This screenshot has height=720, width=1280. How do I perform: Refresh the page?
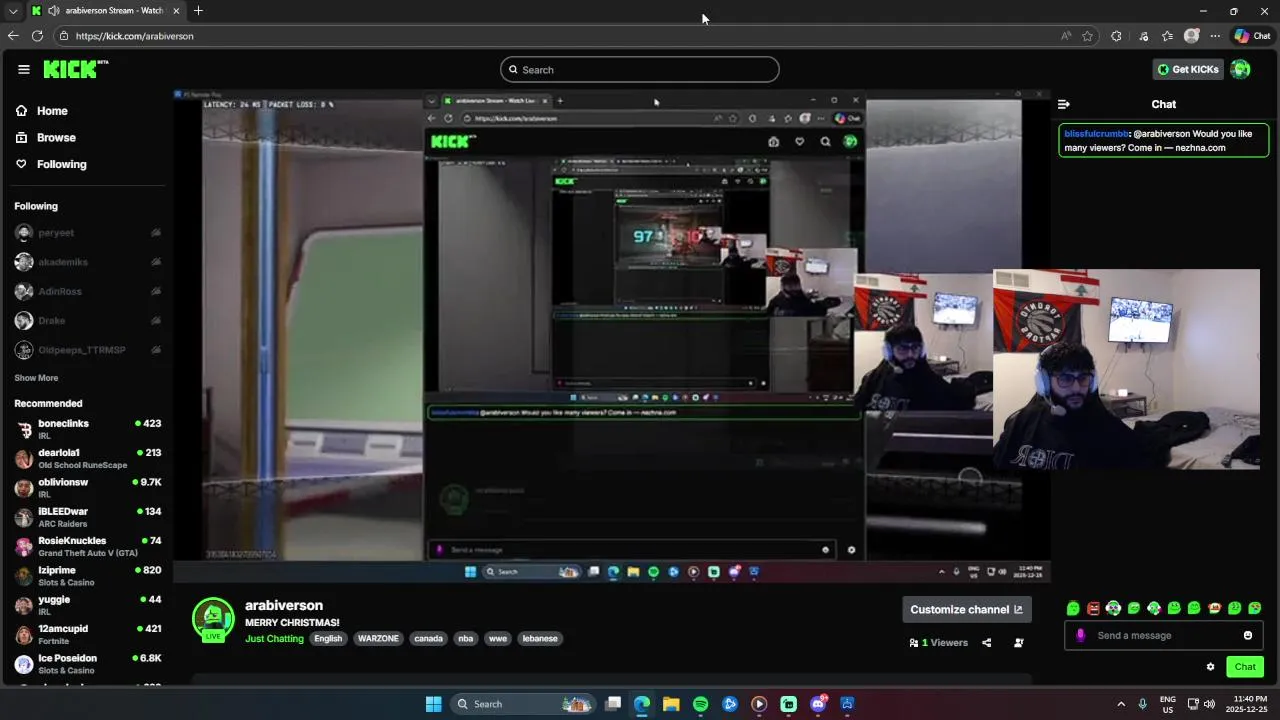click(37, 36)
